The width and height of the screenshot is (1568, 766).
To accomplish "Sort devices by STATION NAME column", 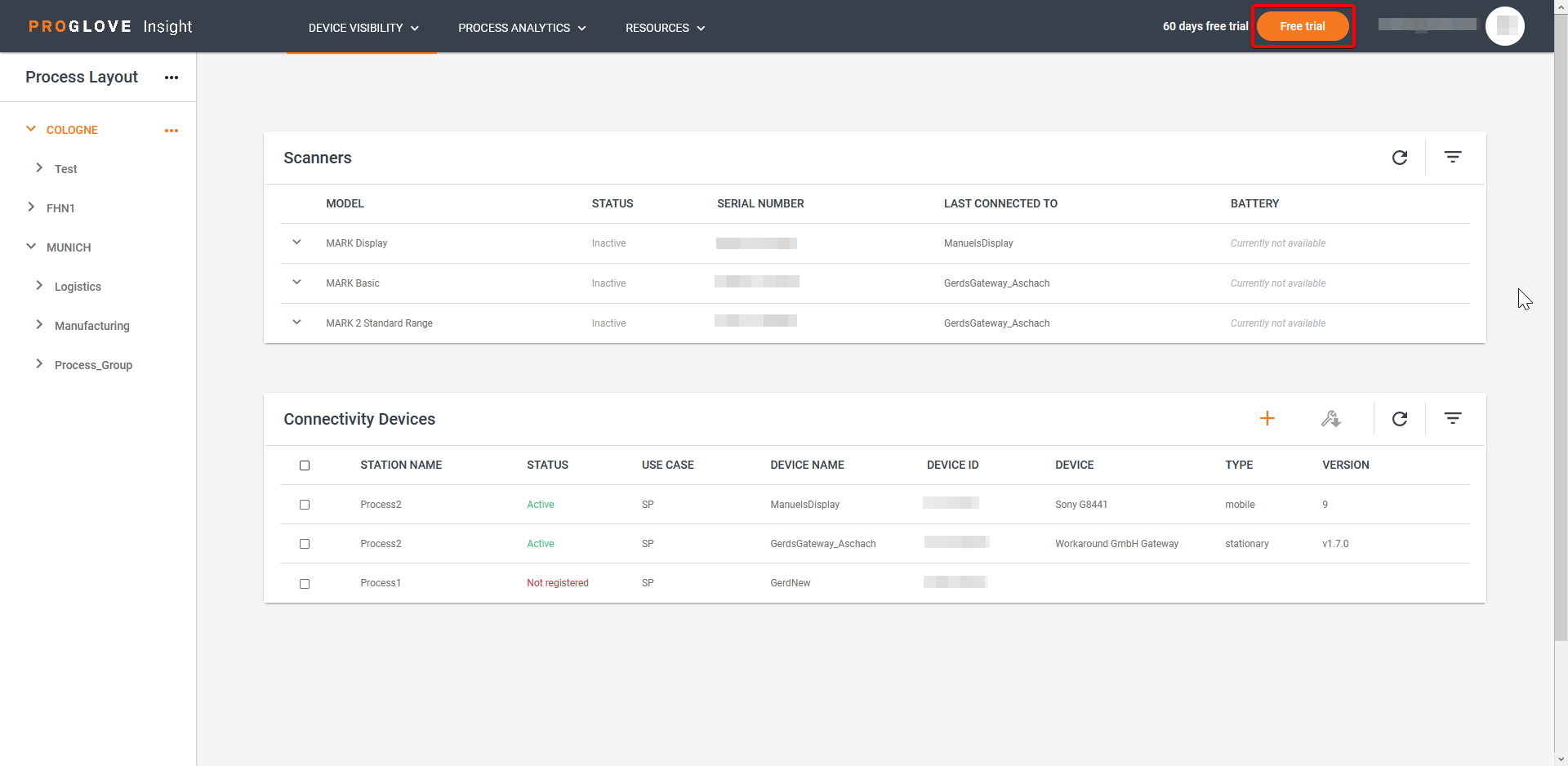I will [401, 465].
